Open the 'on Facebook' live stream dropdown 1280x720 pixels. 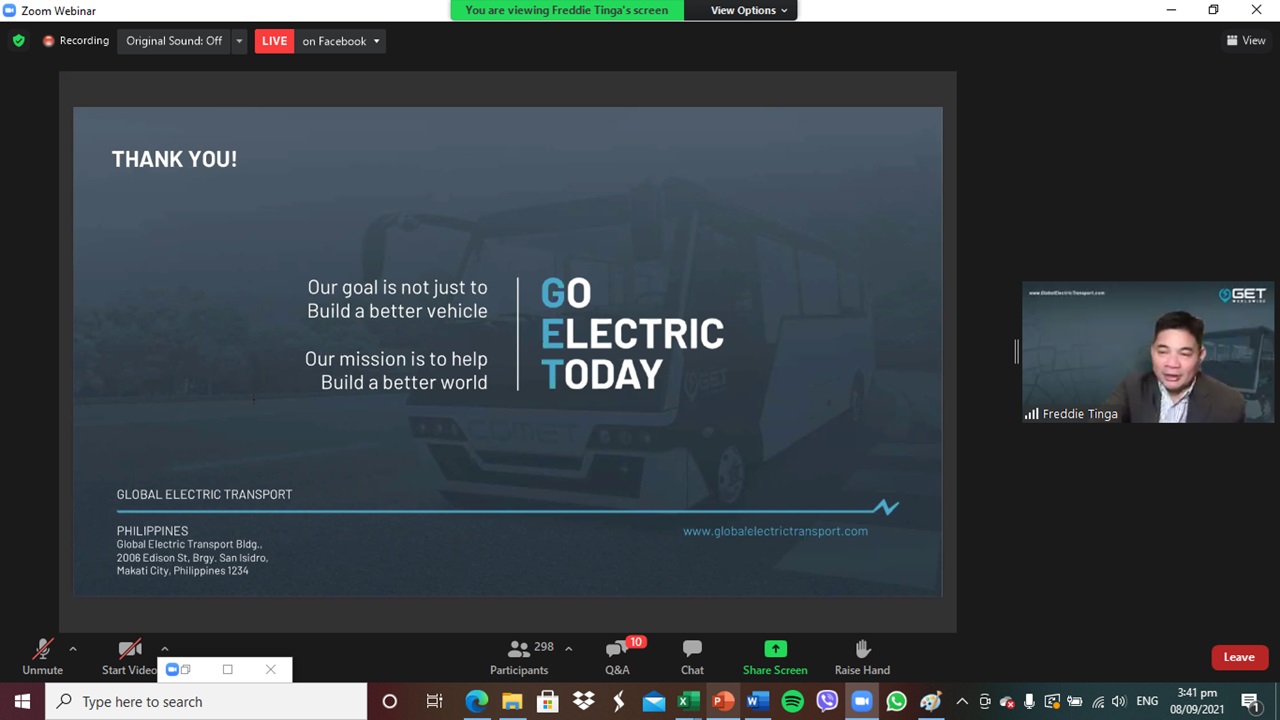pos(340,41)
